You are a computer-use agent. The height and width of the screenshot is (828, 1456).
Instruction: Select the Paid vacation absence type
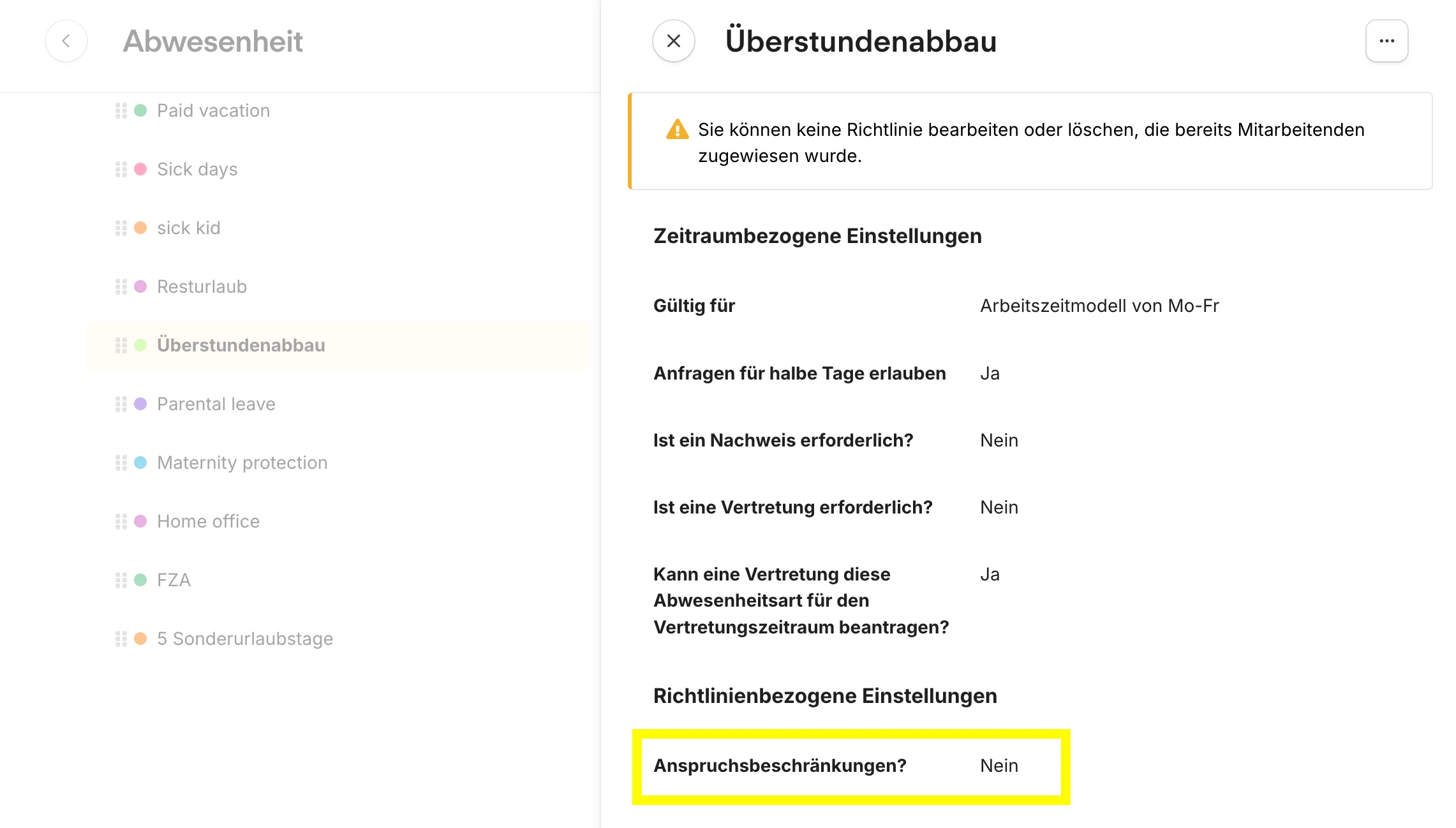pyautogui.click(x=213, y=110)
